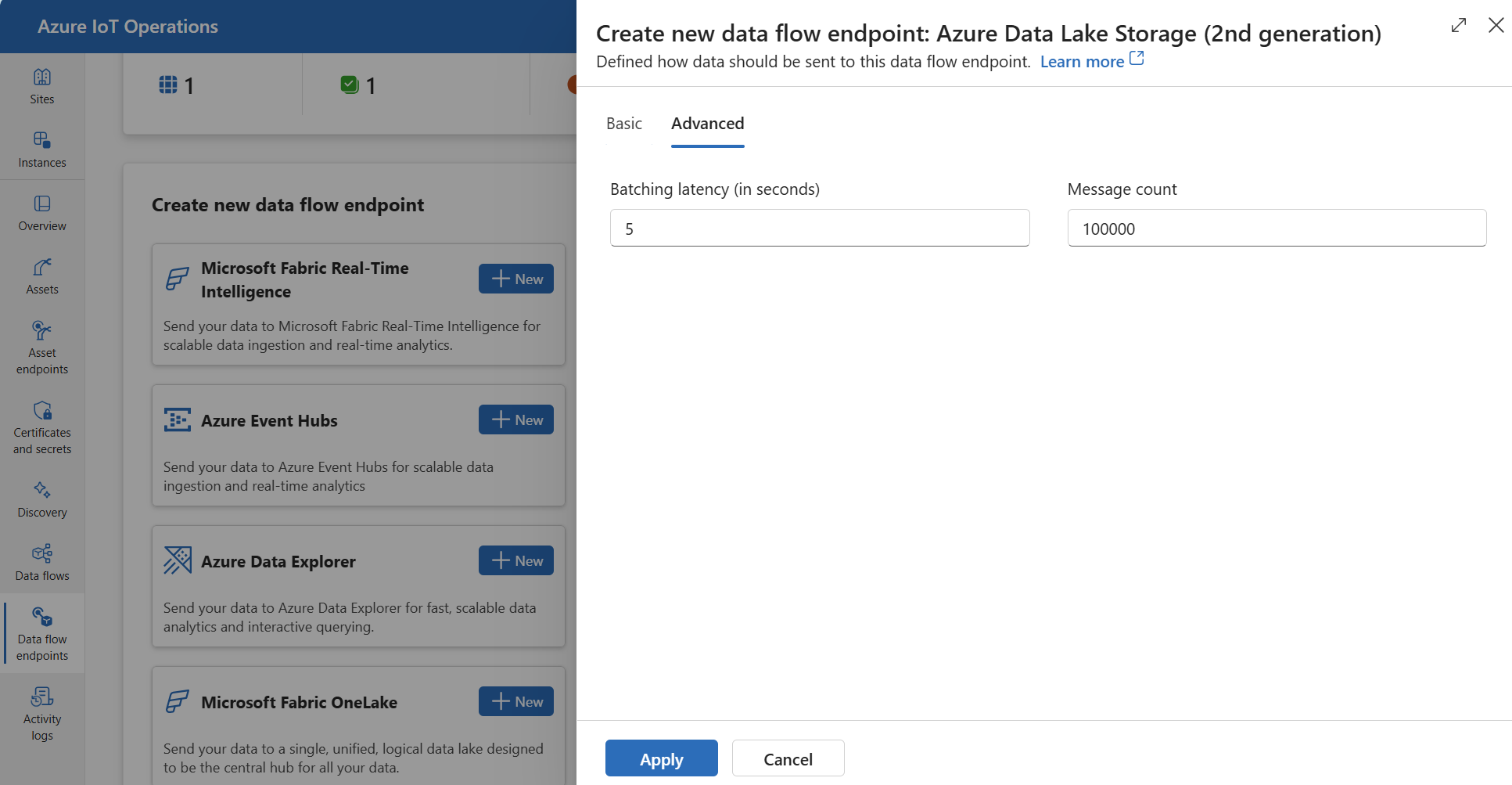1512x785 pixels.
Task: Select the Advanced tab
Action: 707,124
